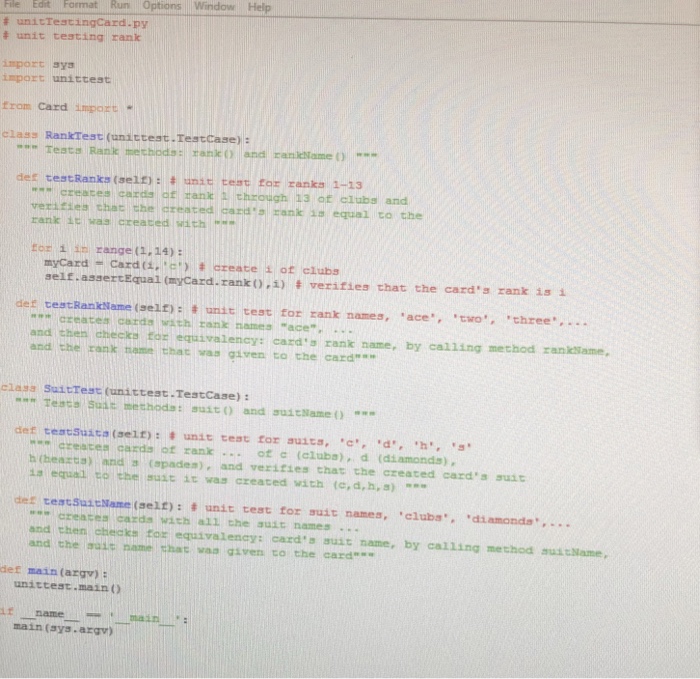Click the 'main(sys.argv)' line
The height and width of the screenshot is (679, 700).
point(63,629)
